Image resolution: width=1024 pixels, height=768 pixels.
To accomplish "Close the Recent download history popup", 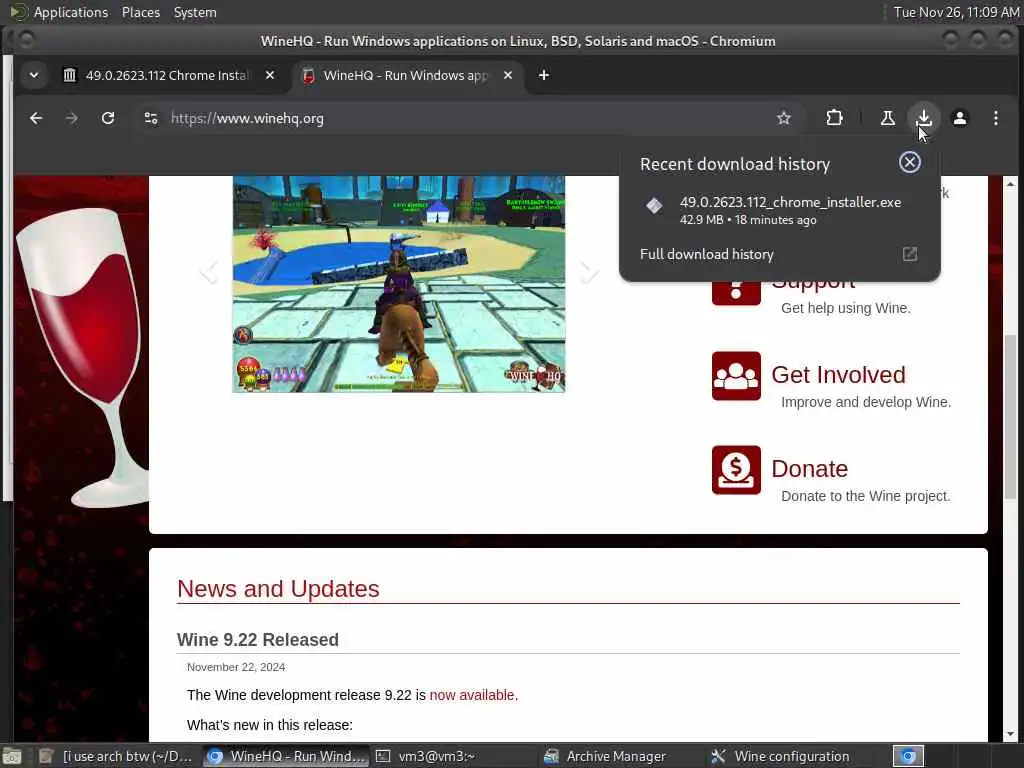I will 910,162.
